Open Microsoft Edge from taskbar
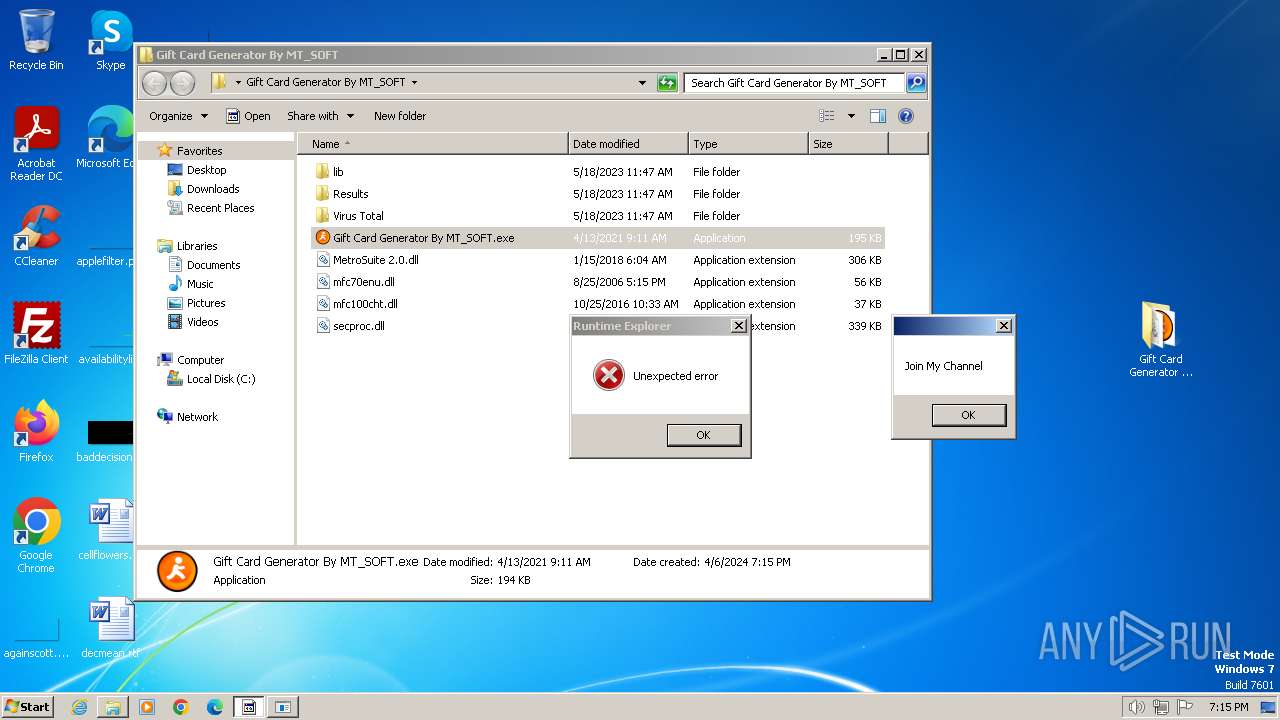The height and width of the screenshot is (720, 1280). coord(215,707)
